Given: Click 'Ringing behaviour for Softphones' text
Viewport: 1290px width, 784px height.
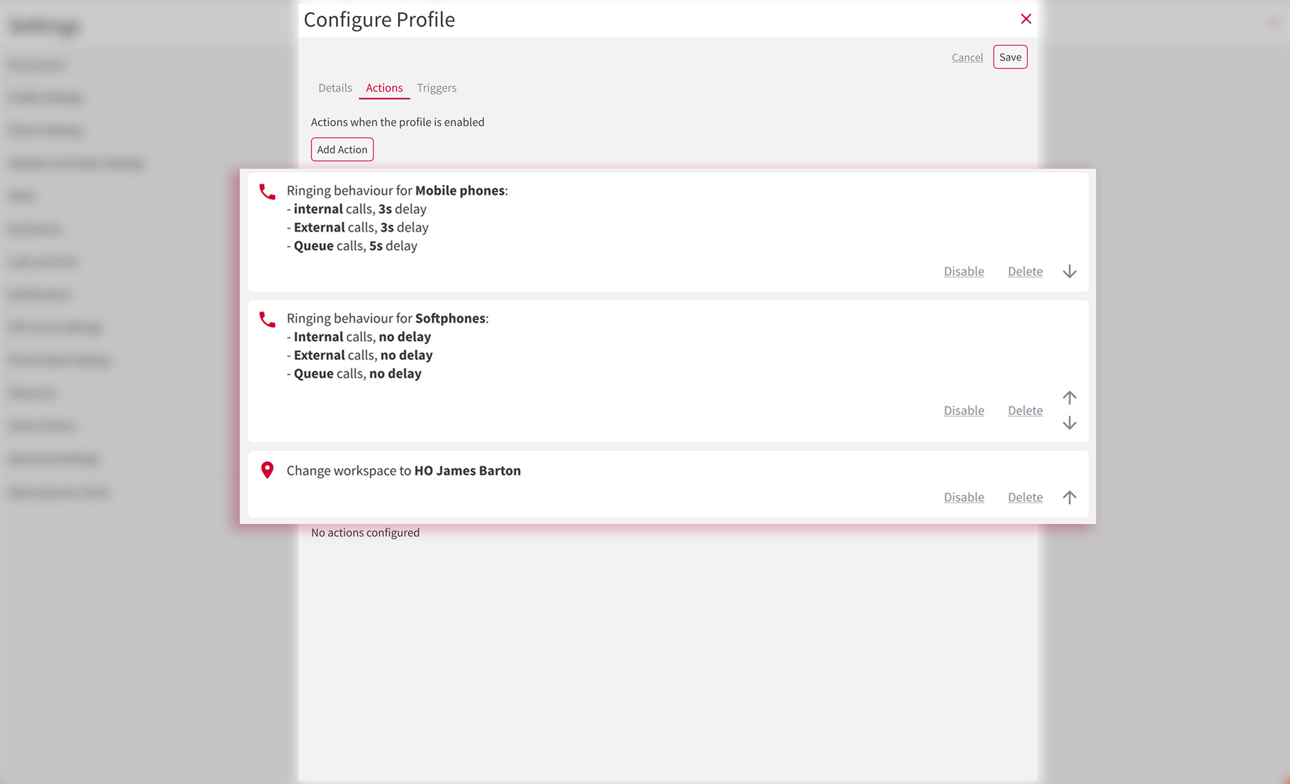Looking at the screenshot, I should 387,318.
